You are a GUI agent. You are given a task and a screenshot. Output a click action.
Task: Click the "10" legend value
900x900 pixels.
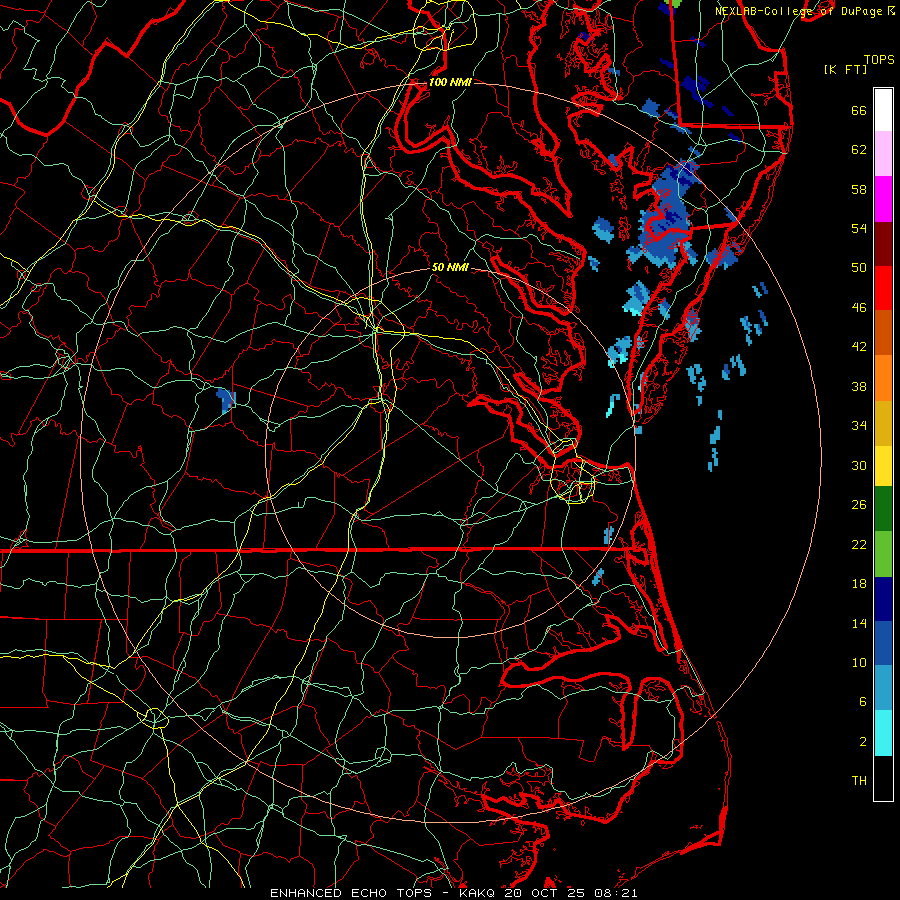coord(859,662)
